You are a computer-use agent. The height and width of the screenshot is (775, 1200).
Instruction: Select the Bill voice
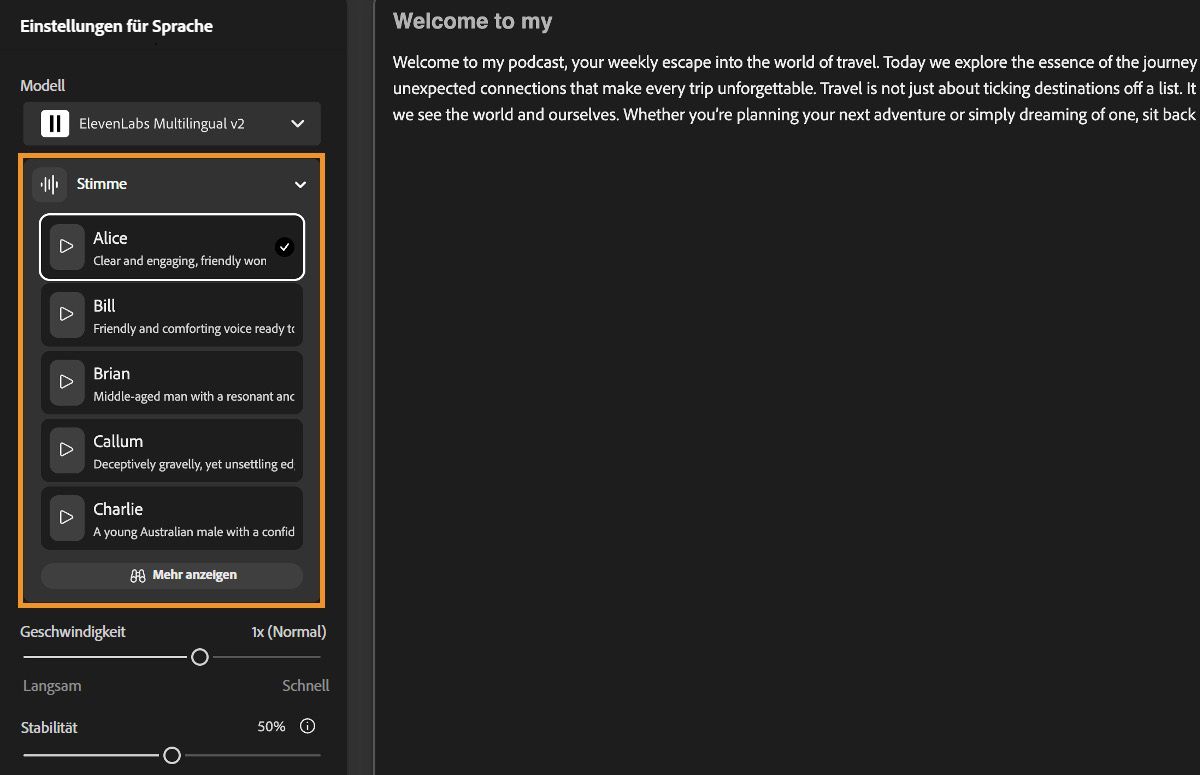(190, 315)
